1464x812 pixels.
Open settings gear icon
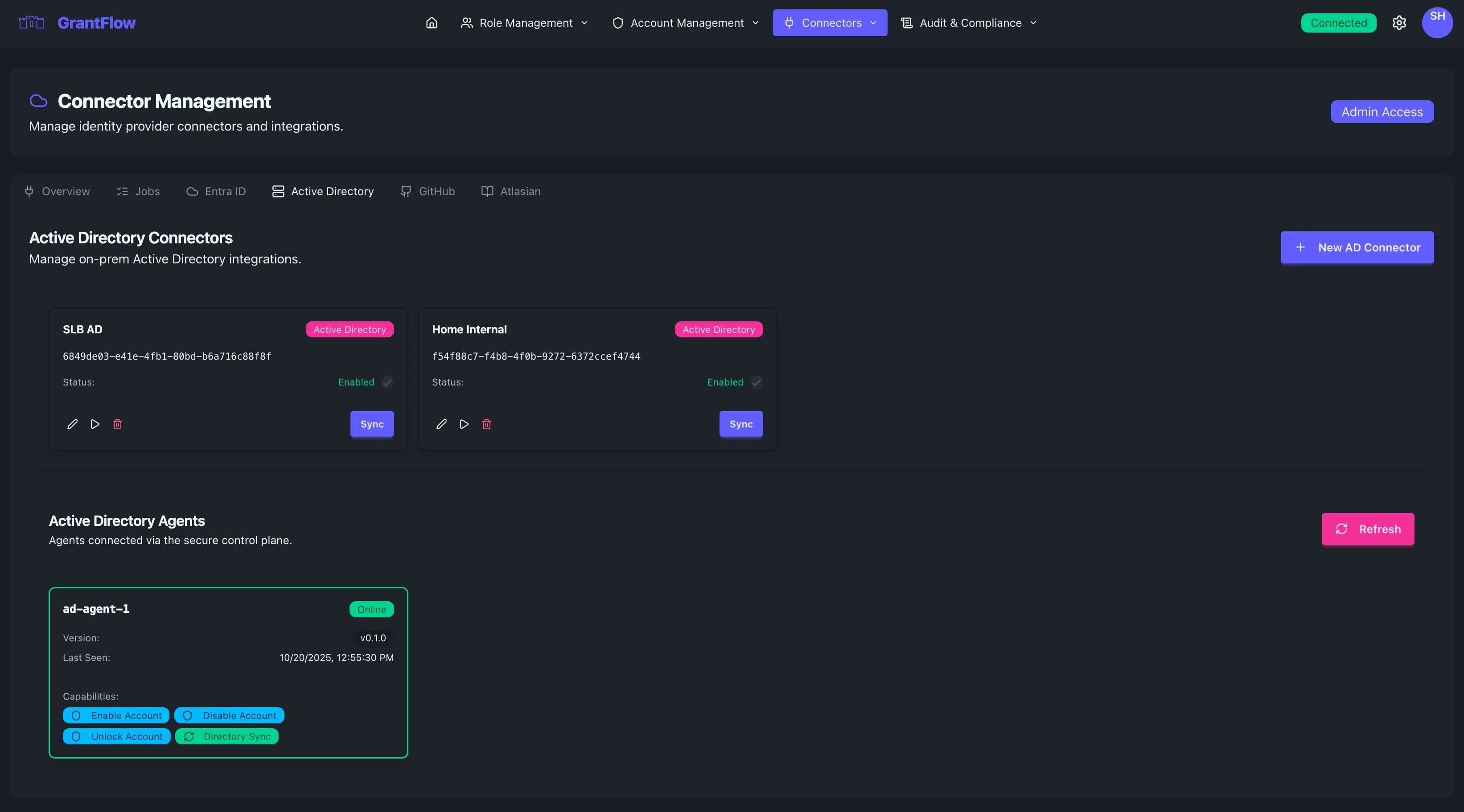coord(1398,23)
